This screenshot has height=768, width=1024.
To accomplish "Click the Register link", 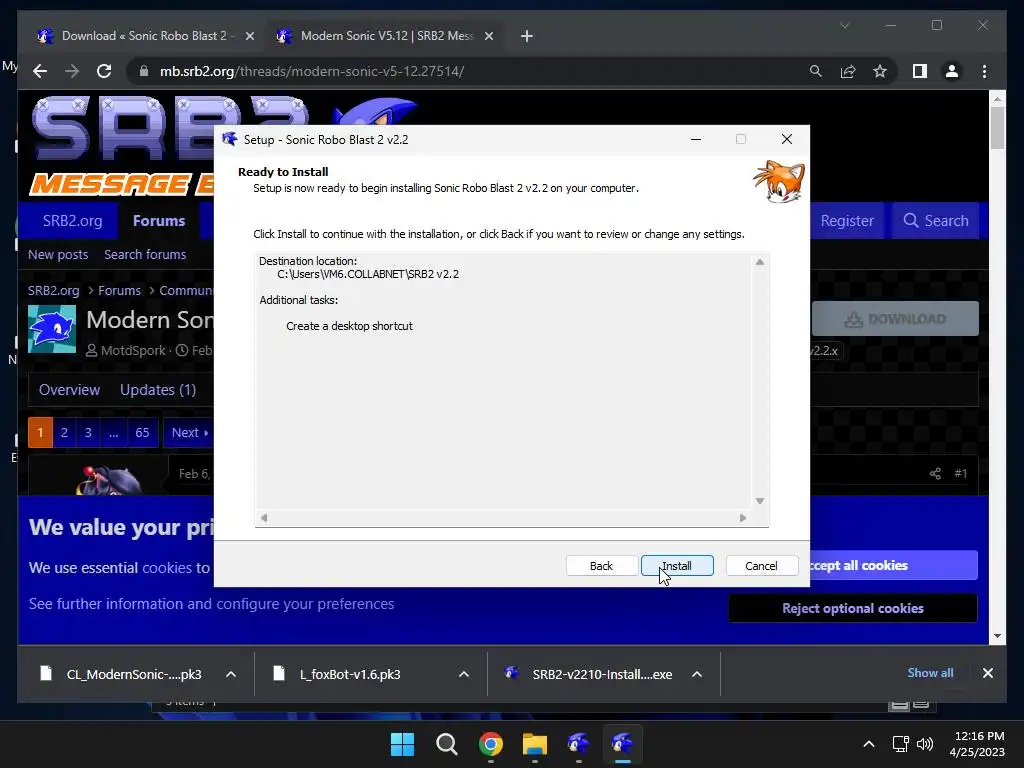I will click(847, 221).
